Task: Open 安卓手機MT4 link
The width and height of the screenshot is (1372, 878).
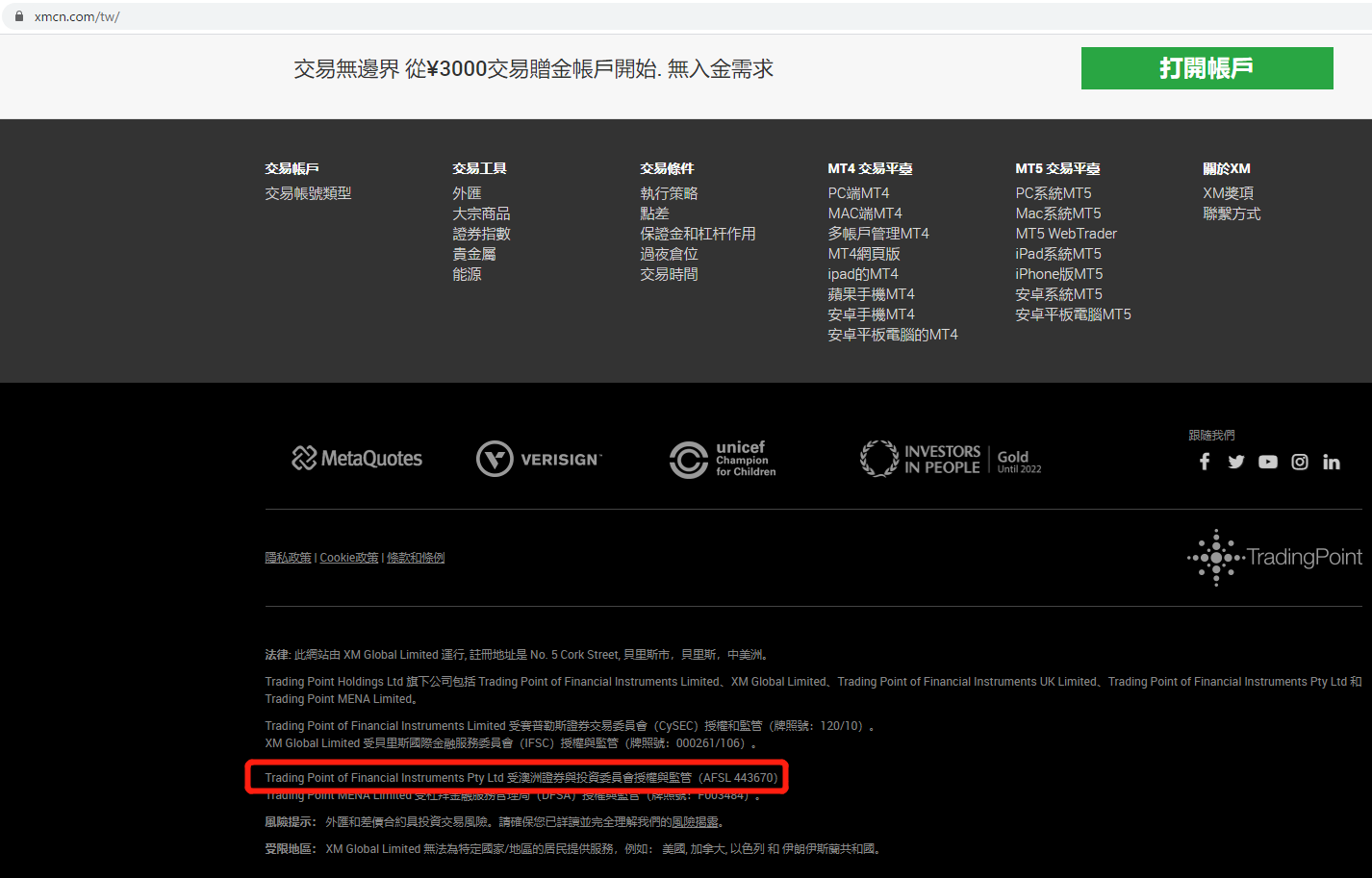Action: tap(871, 314)
